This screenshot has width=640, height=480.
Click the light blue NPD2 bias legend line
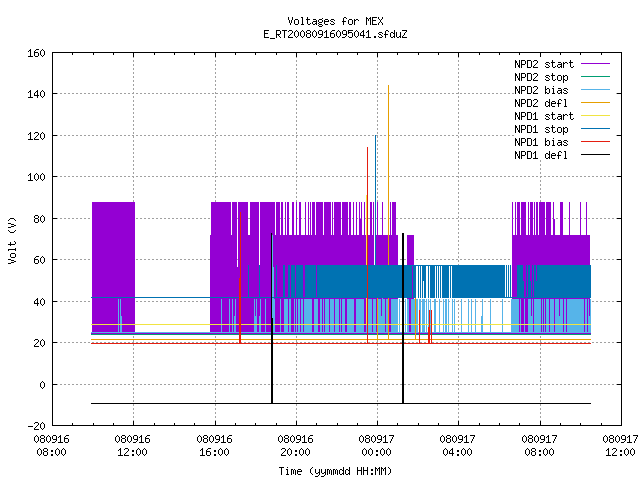pos(596,90)
